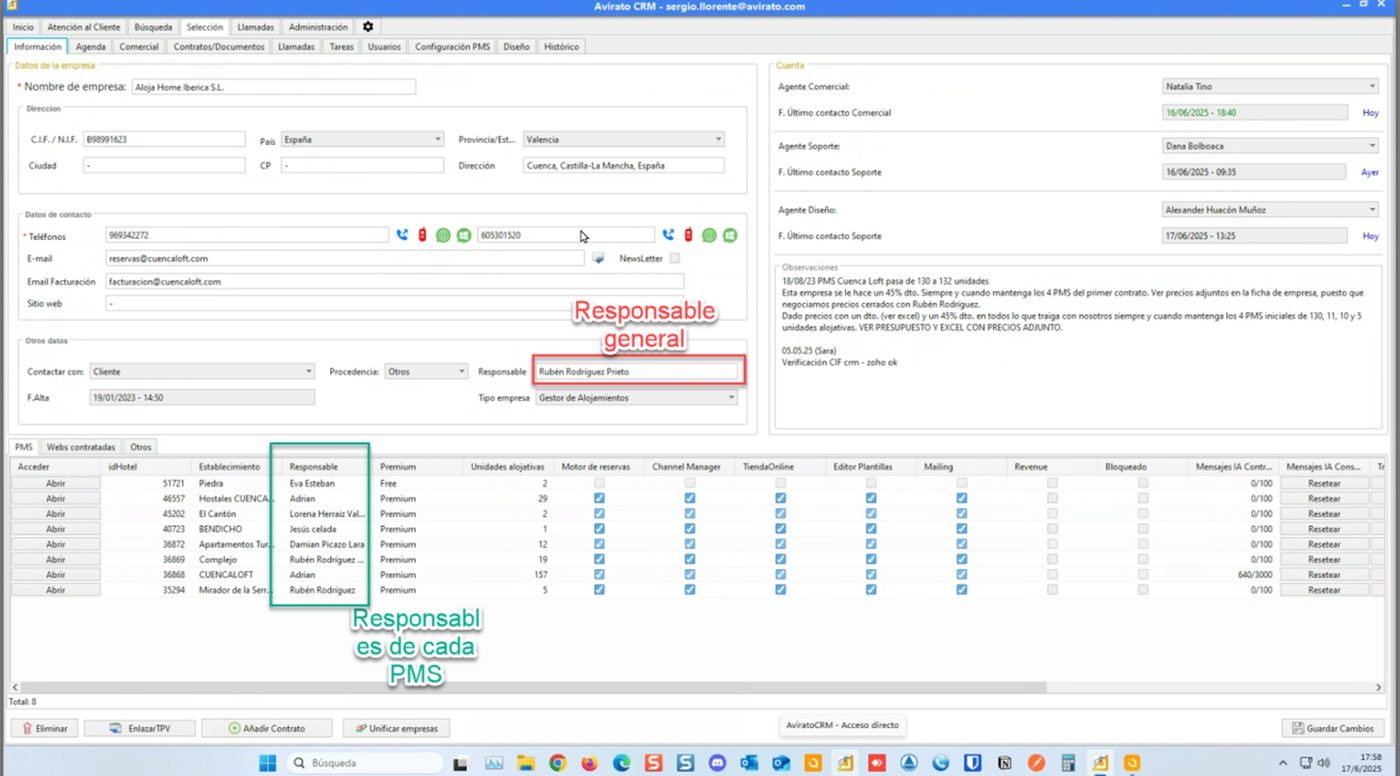The width and height of the screenshot is (1400, 776).
Task: Open Agente Diseño dropdown Alexander Huacón Muñoz
Action: click(1271, 210)
